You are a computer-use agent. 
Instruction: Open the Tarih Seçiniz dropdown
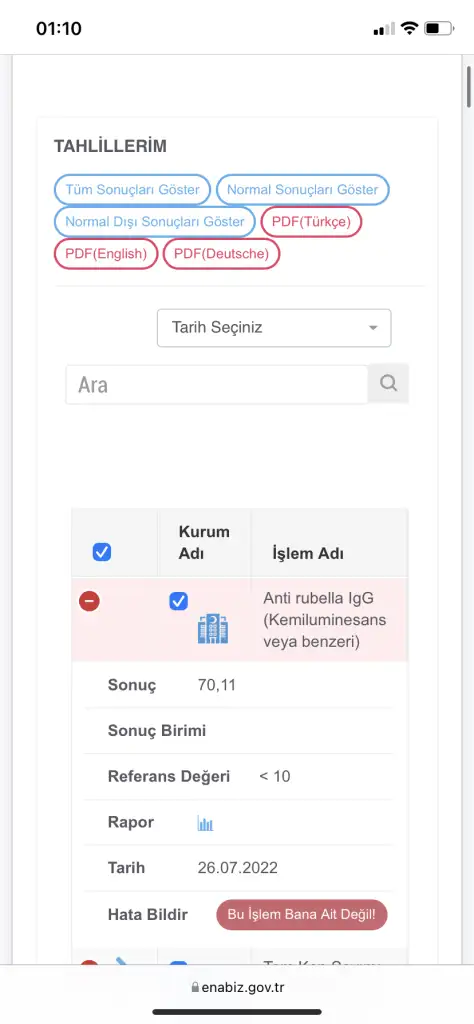tap(274, 328)
